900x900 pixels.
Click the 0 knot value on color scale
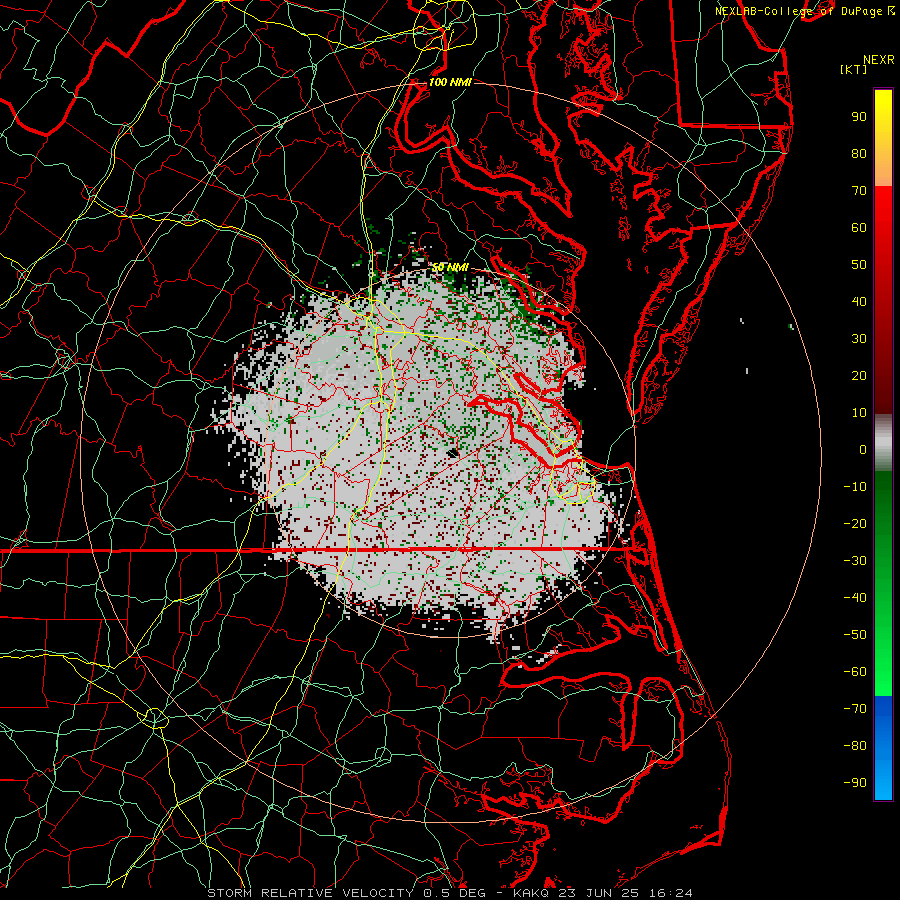pyautogui.click(x=863, y=450)
